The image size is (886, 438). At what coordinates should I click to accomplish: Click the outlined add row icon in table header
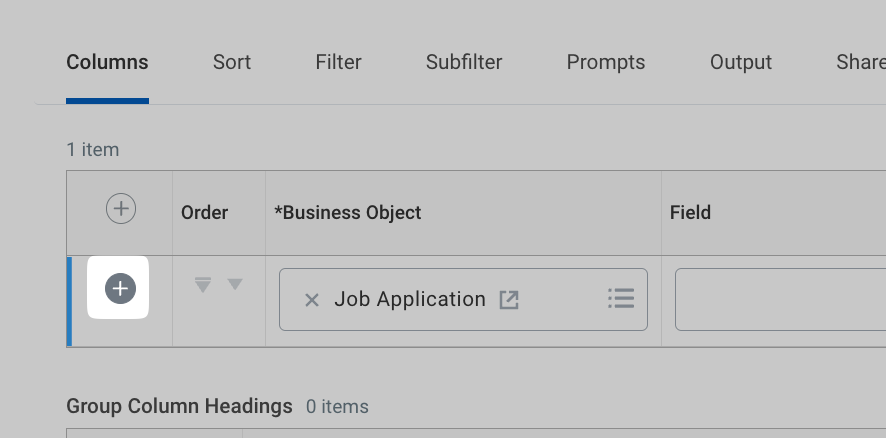coord(121,209)
